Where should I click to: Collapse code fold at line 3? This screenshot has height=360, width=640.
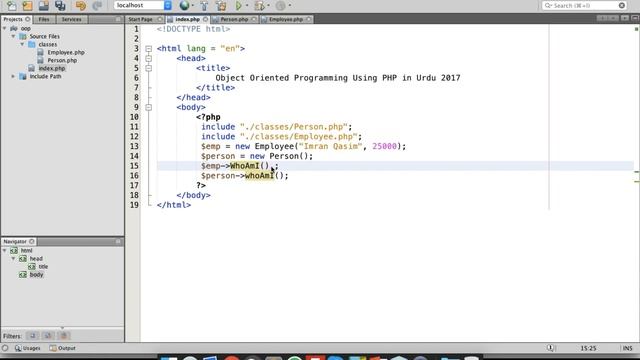[x=149, y=49]
